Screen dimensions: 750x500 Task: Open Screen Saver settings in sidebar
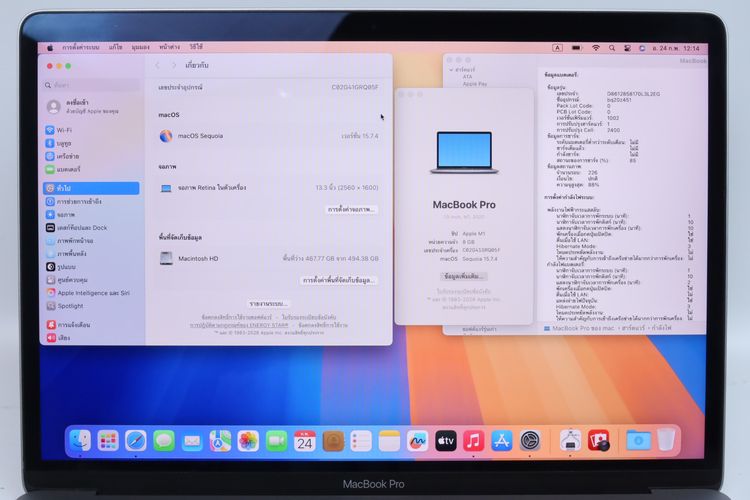pyautogui.click(x=69, y=241)
